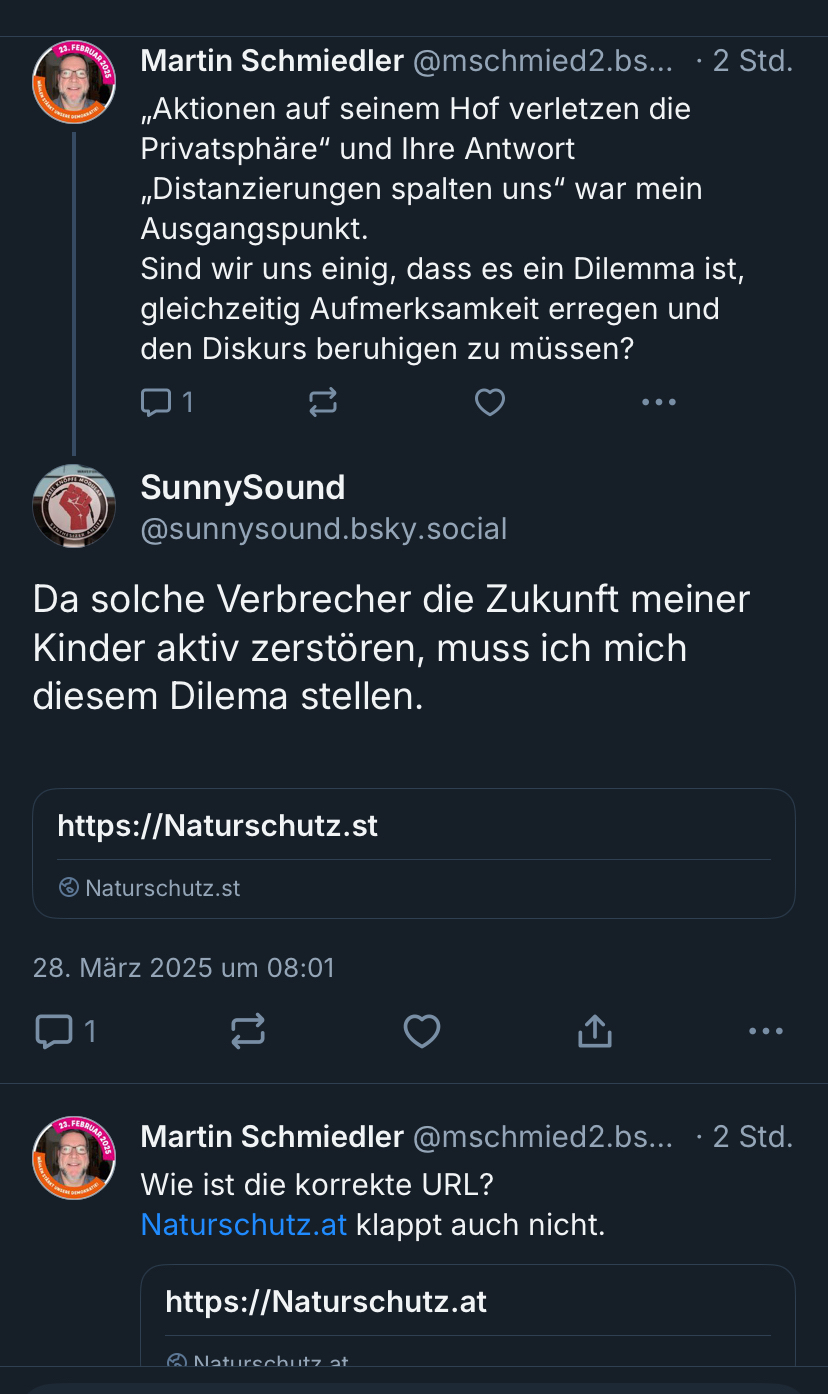
Task: Like SunnySound's main post
Action: 421,1031
